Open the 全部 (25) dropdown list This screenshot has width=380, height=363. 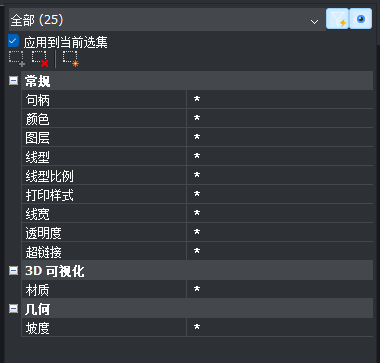[x=167, y=20]
